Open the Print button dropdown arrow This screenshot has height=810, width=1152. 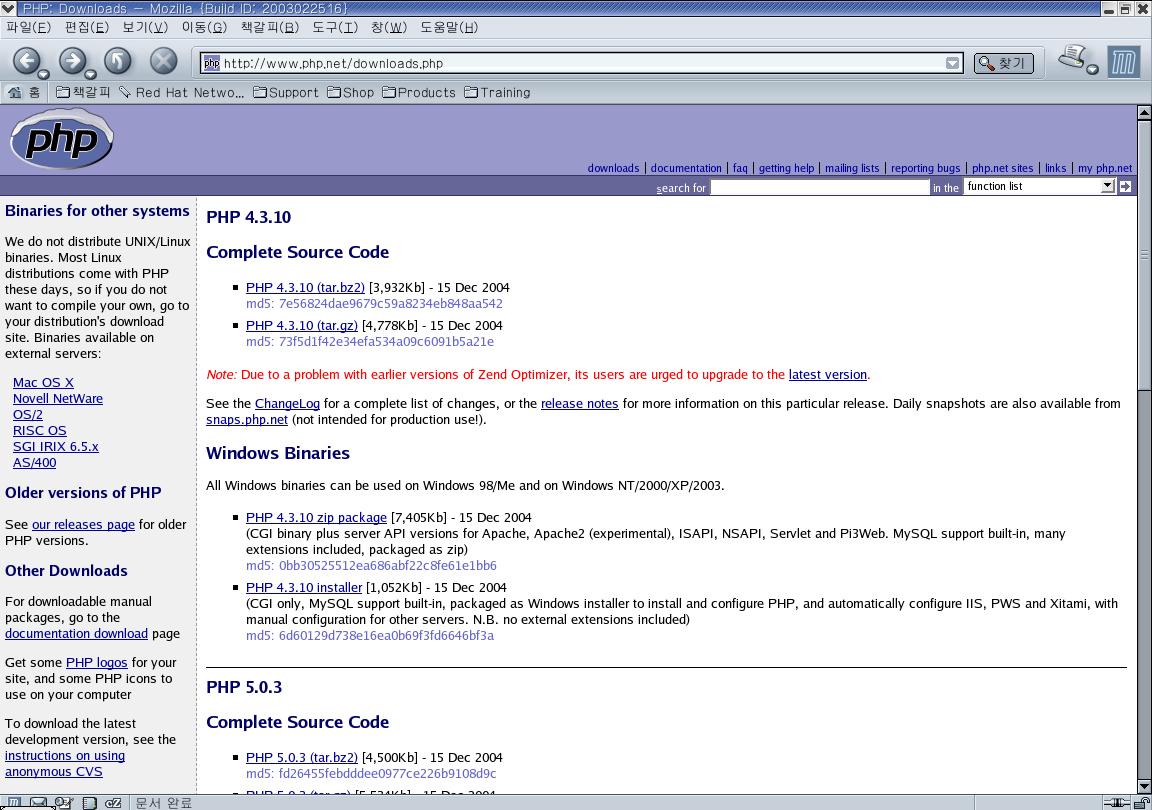tap(1092, 69)
